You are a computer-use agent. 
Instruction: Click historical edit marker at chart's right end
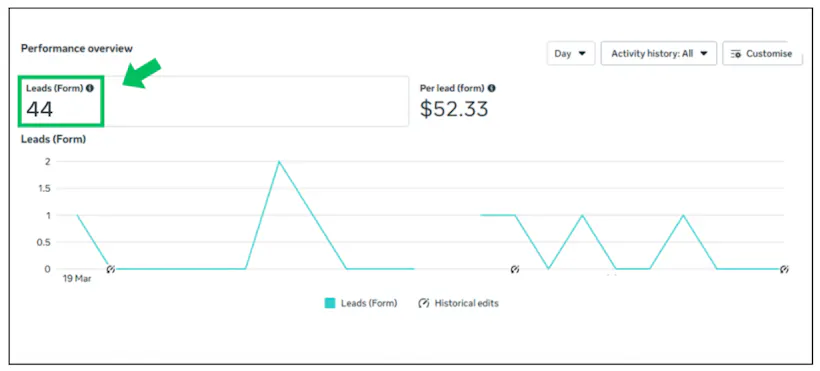(x=784, y=269)
